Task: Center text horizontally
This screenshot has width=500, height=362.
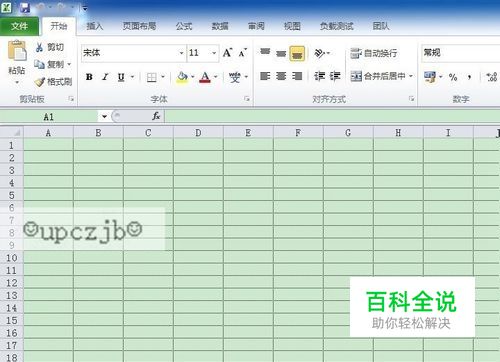Action: click(x=281, y=76)
